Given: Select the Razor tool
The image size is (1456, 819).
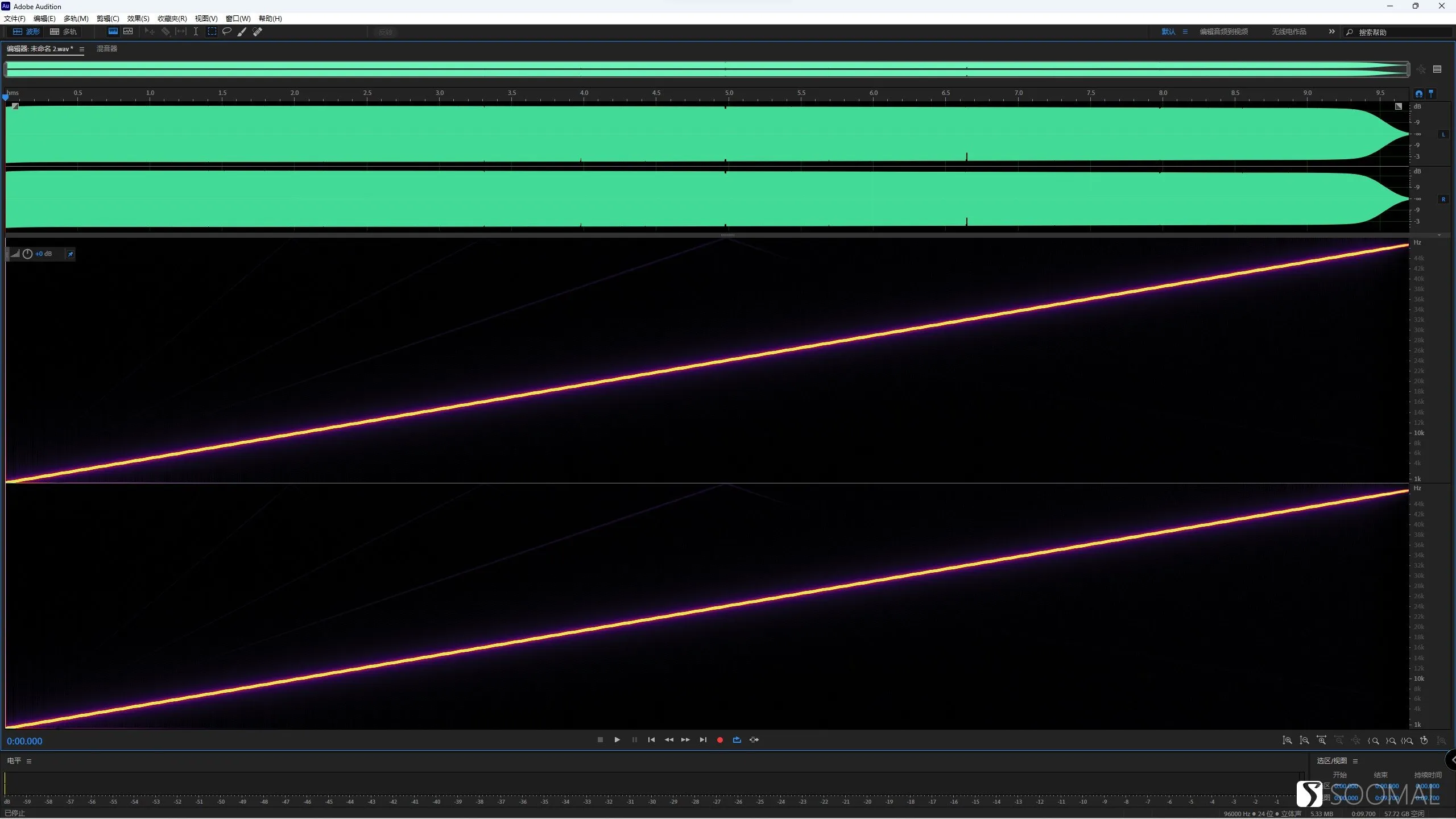Looking at the screenshot, I should (166, 32).
